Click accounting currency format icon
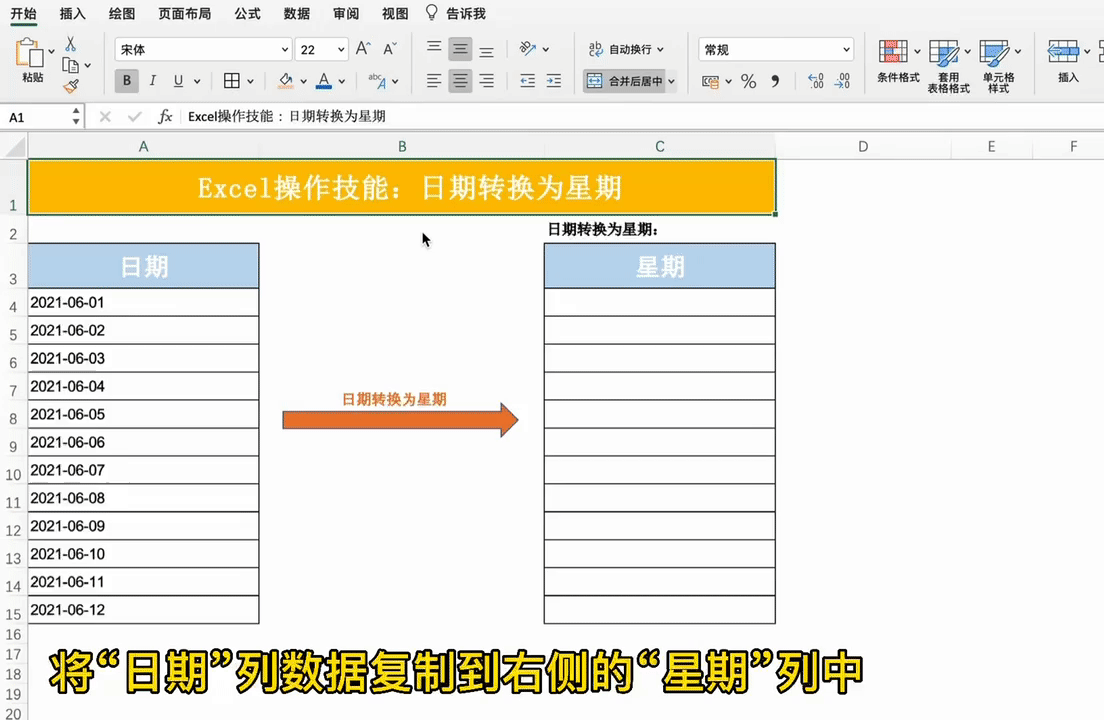This screenshot has height=720, width=1104. point(710,82)
